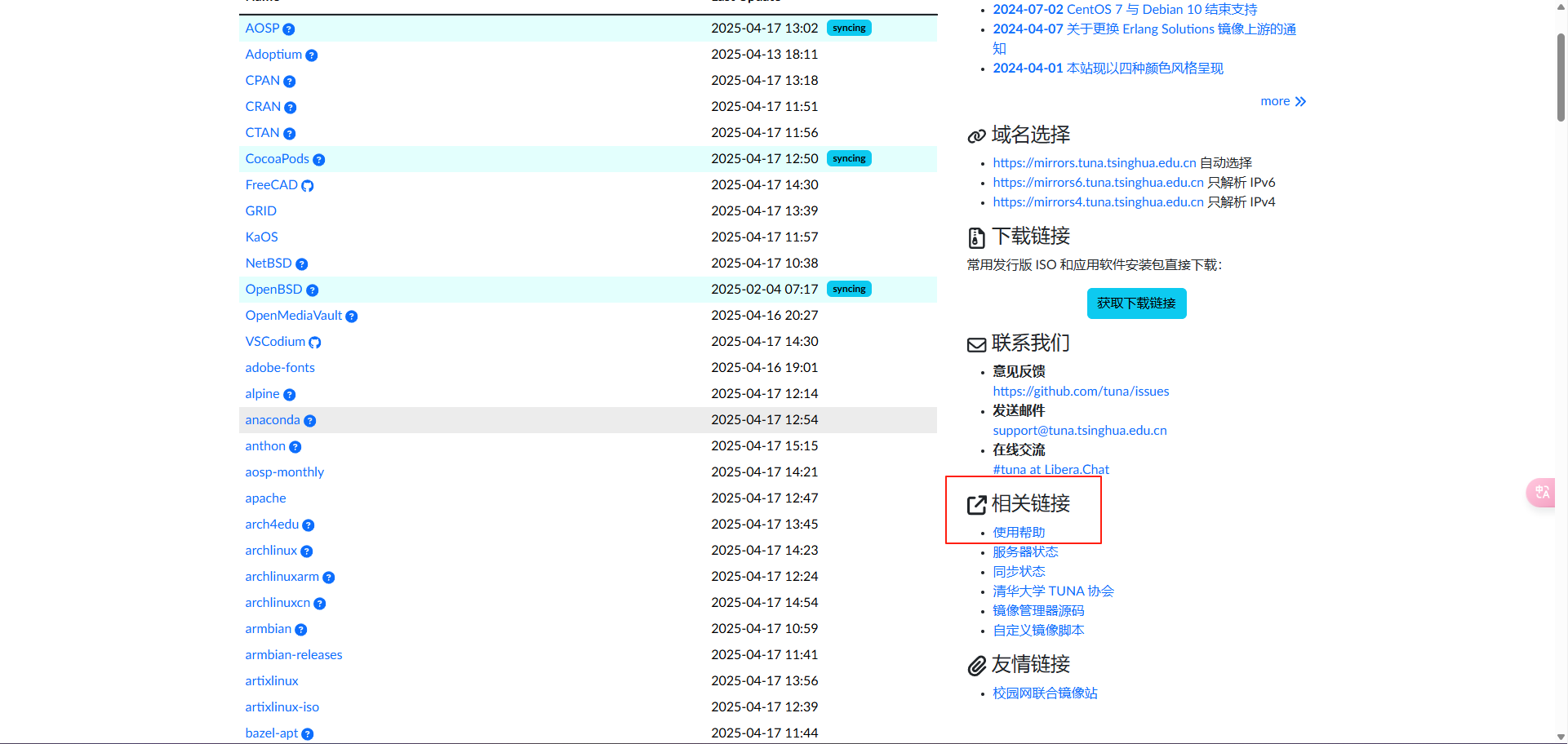The width and height of the screenshot is (1568, 744).
Task: Open the help icon next to alpine
Action: click(x=290, y=395)
